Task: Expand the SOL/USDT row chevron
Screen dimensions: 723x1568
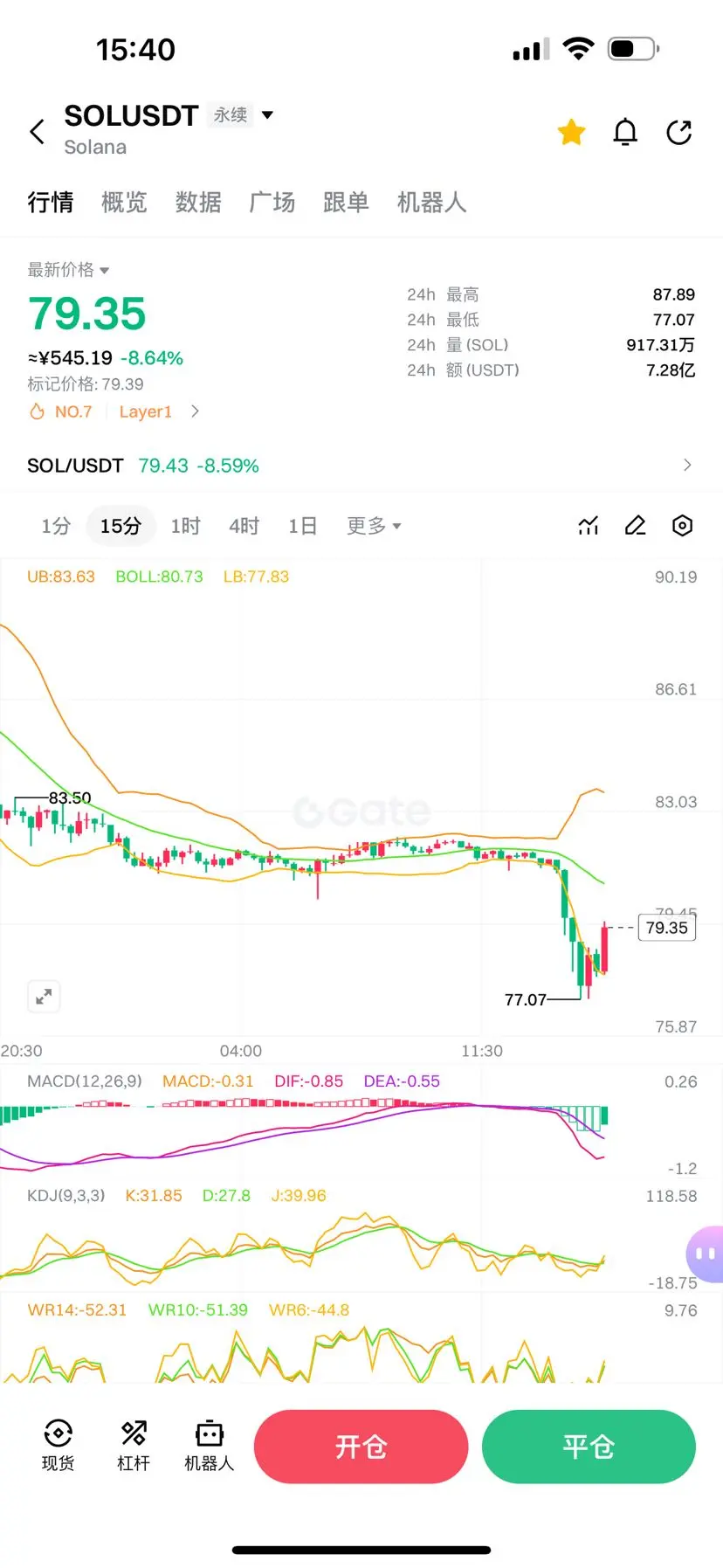Action: [687, 466]
